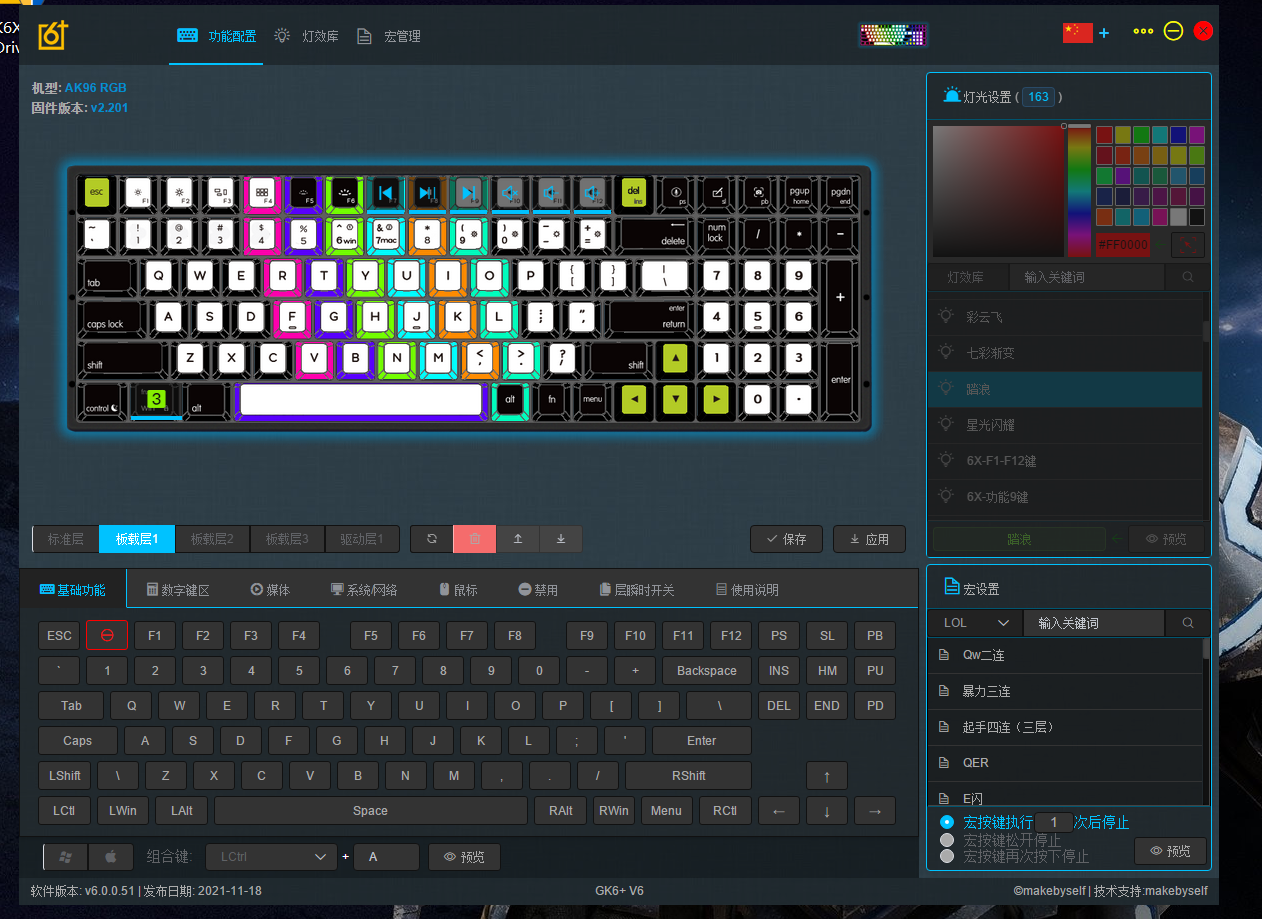Select 'stop on key pressed again' radio option
This screenshot has height=919, width=1262.
[x=947, y=856]
